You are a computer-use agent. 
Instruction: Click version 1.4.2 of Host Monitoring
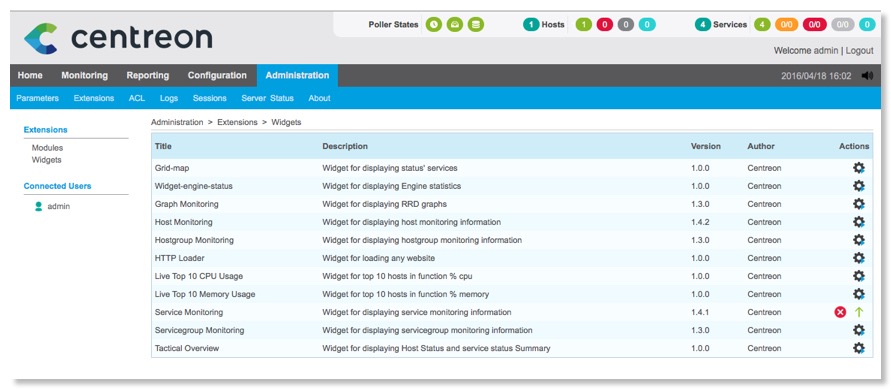(x=700, y=222)
